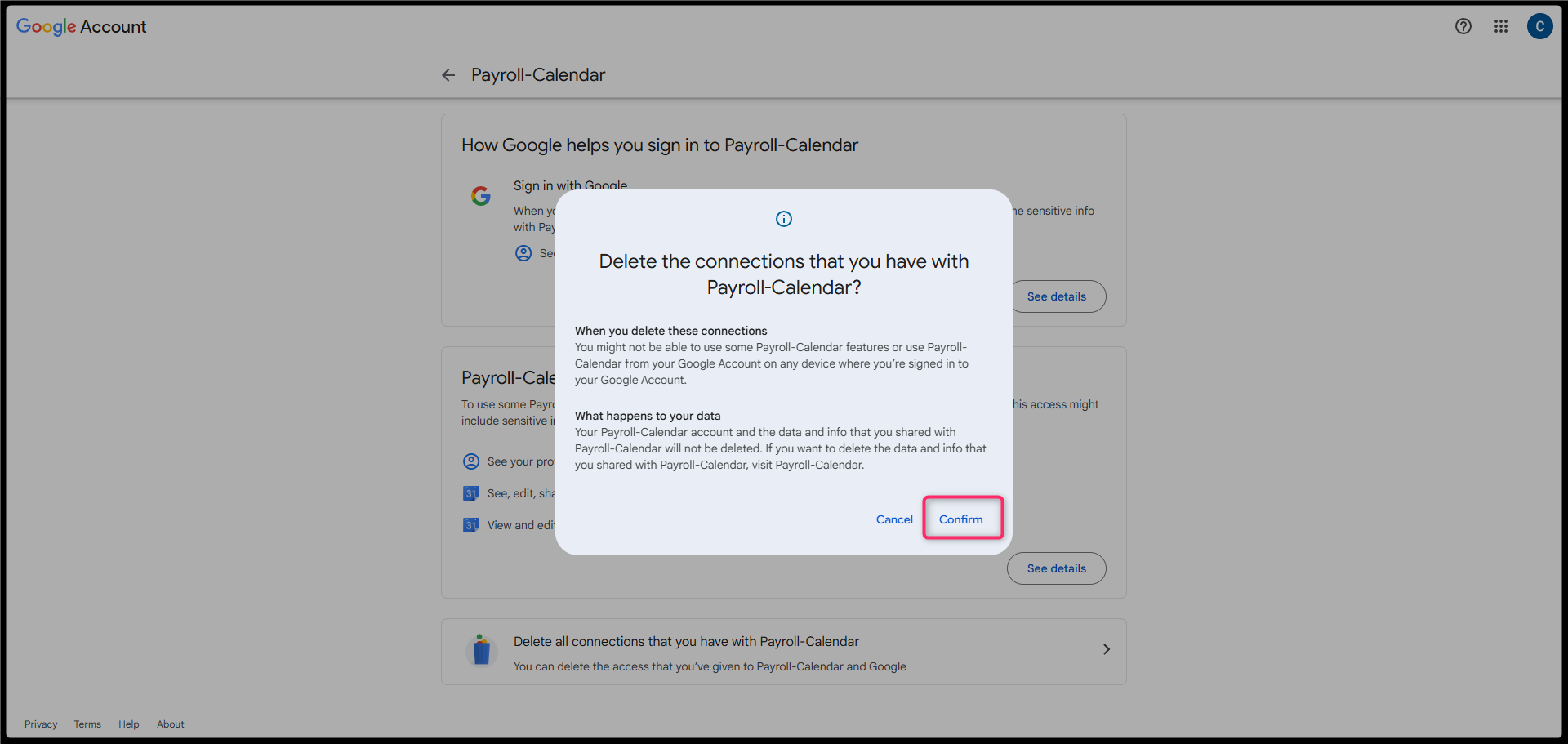Open the Terms footer link
1568x744 pixels.
(x=87, y=724)
